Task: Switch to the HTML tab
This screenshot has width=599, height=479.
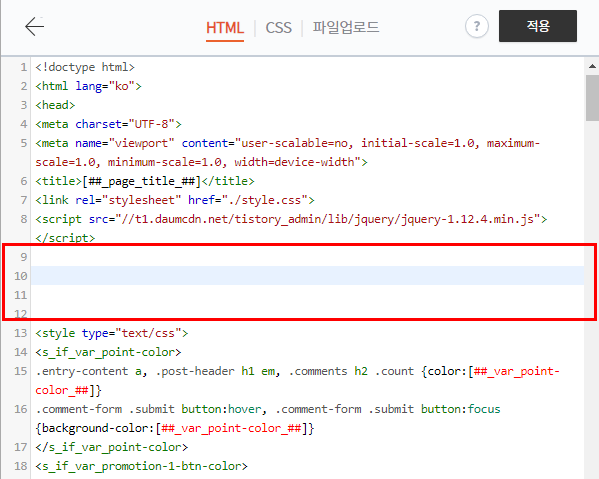Action: [x=225, y=28]
